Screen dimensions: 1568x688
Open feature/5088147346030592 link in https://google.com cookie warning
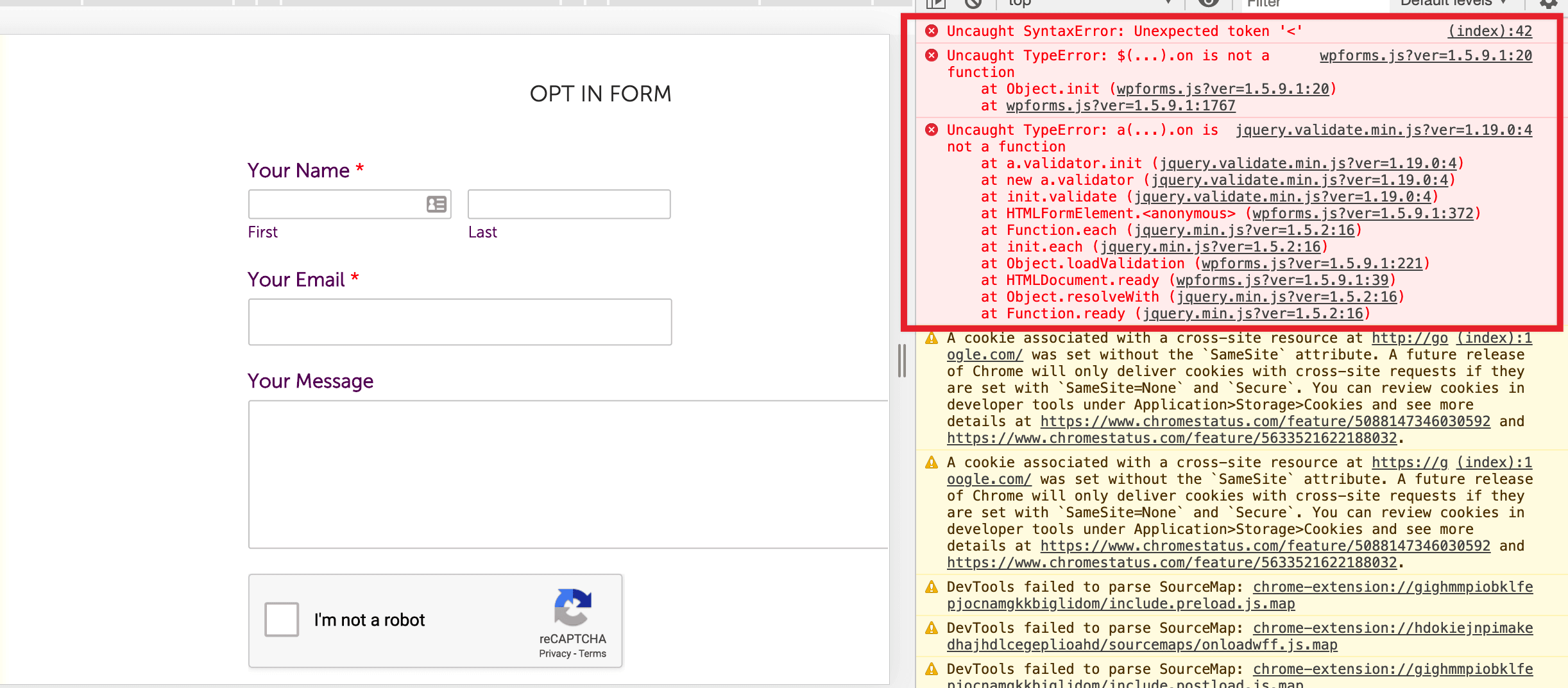[1265, 546]
